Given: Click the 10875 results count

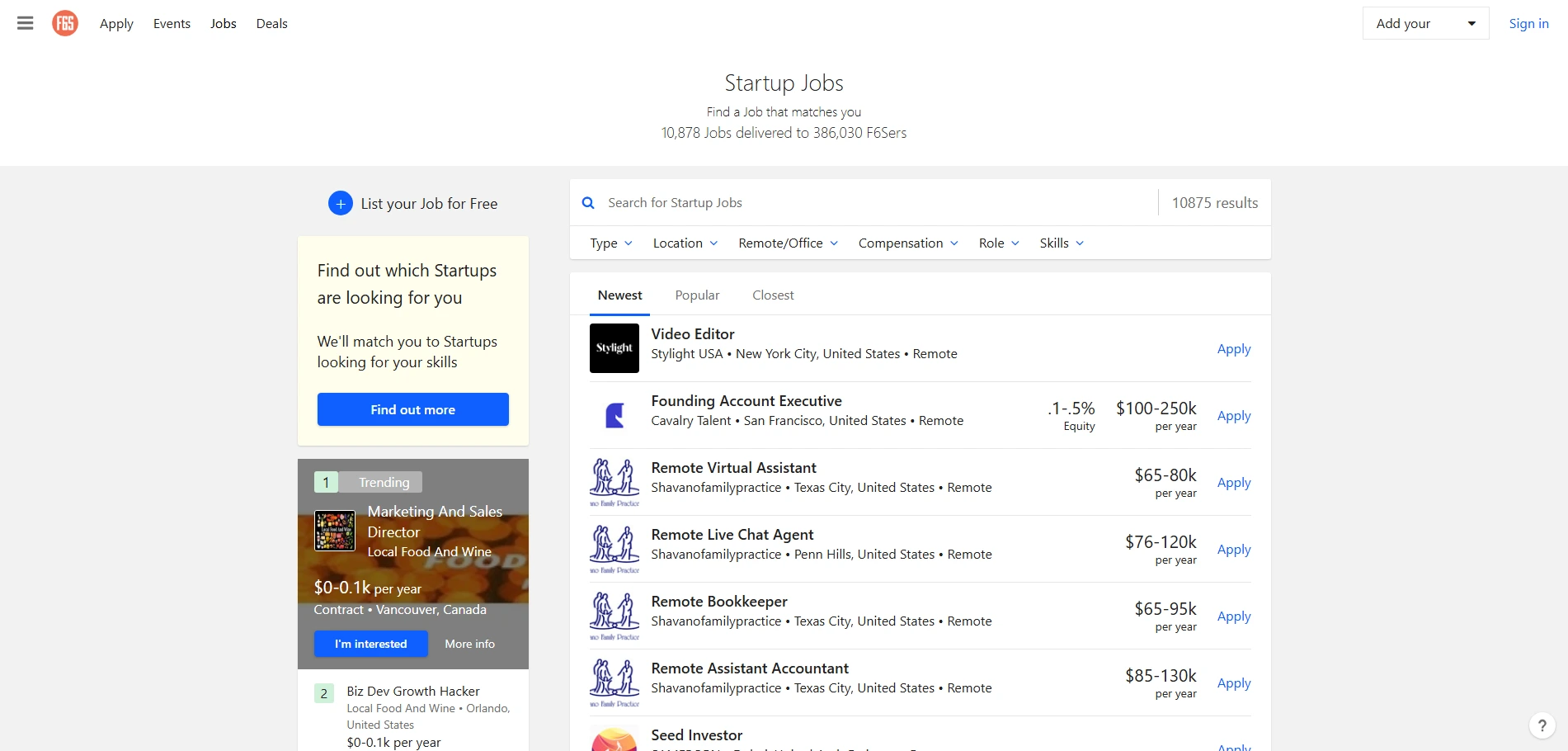Looking at the screenshot, I should click(x=1215, y=203).
